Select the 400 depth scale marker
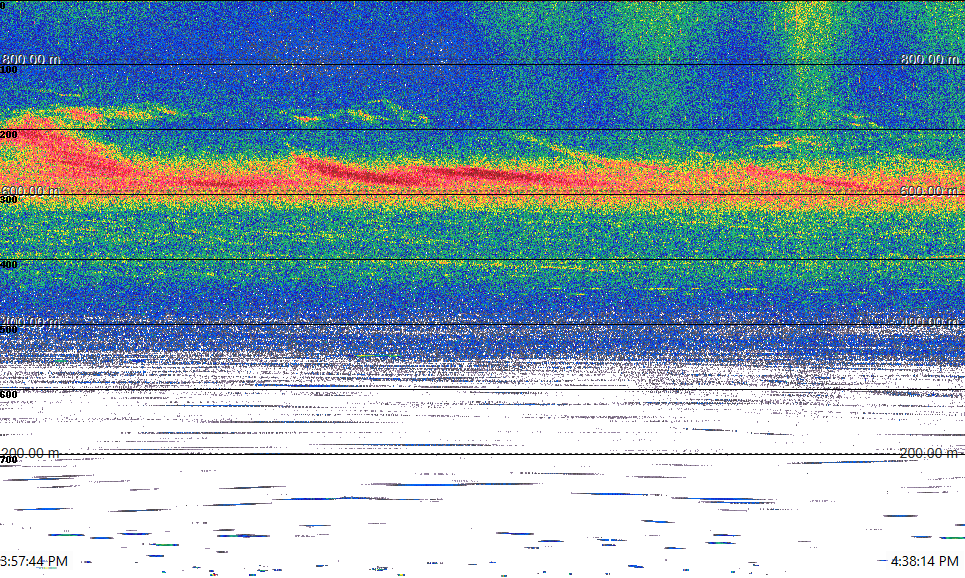Image resolution: width=965 pixels, height=578 pixels. [9, 265]
